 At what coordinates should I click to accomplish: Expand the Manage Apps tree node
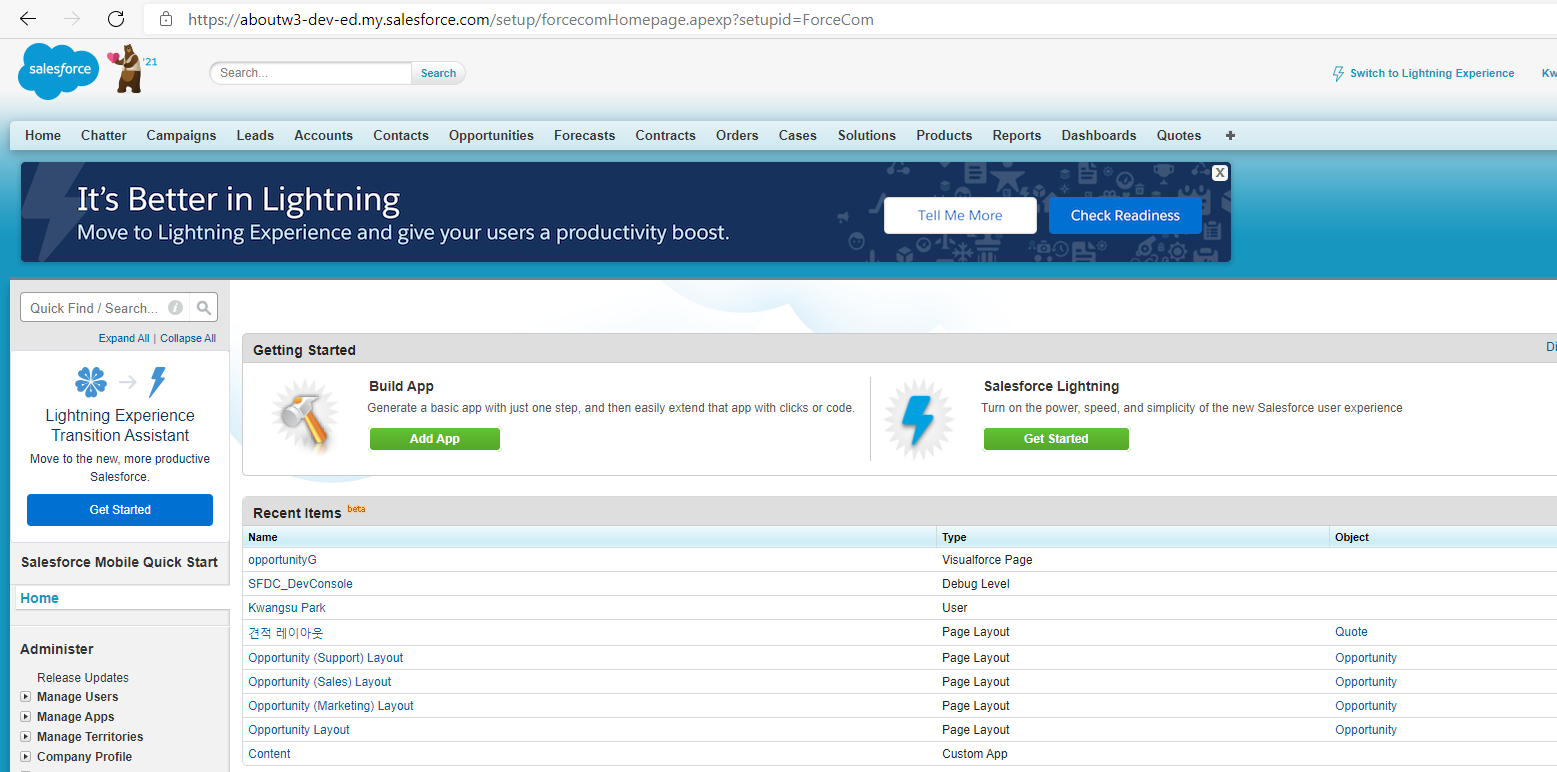26,717
